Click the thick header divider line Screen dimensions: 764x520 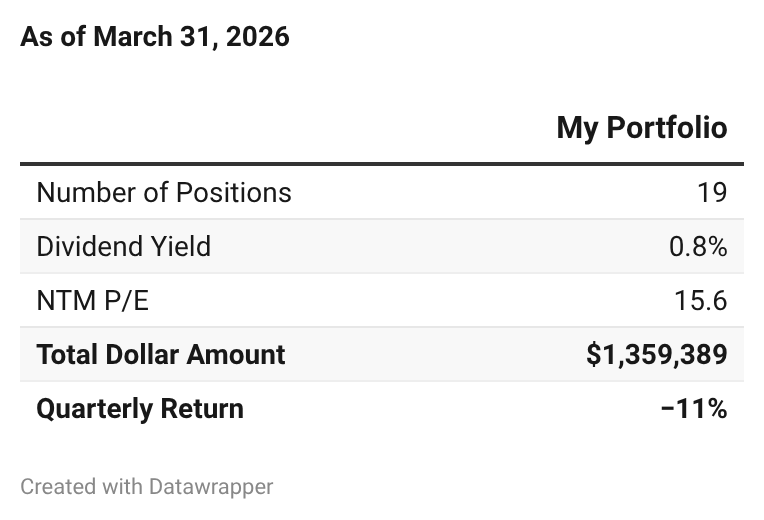pos(382,164)
